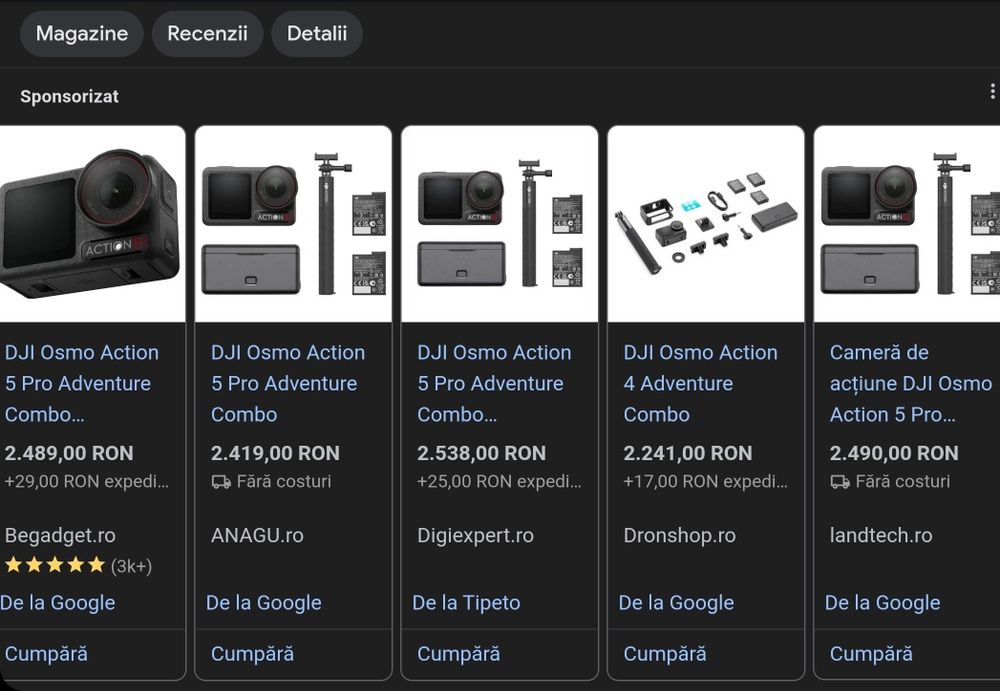Click Cumpără under the Digiexpert.ro offer

click(x=459, y=654)
